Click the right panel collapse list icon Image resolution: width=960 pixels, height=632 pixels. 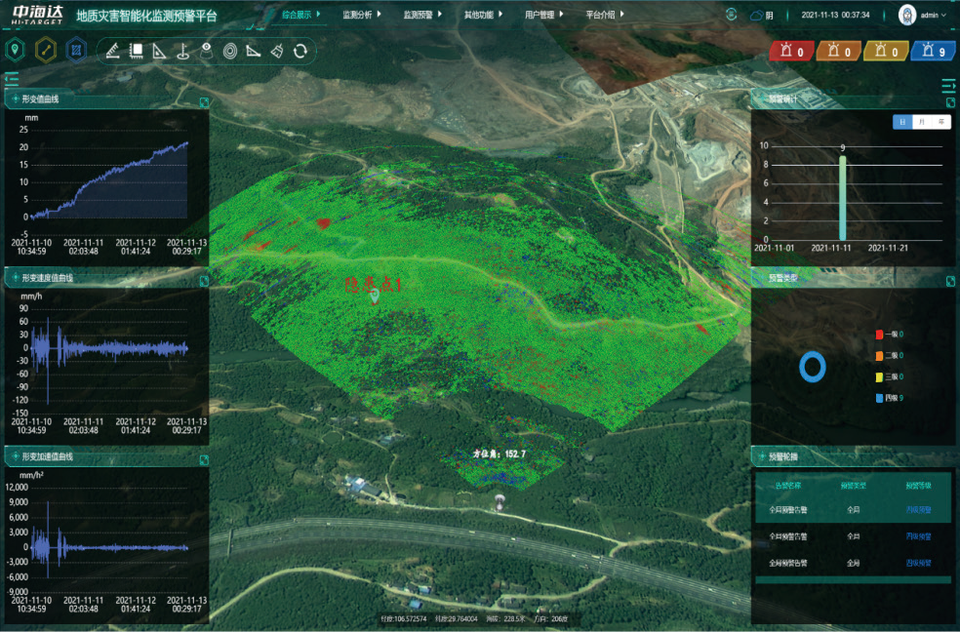pos(948,86)
